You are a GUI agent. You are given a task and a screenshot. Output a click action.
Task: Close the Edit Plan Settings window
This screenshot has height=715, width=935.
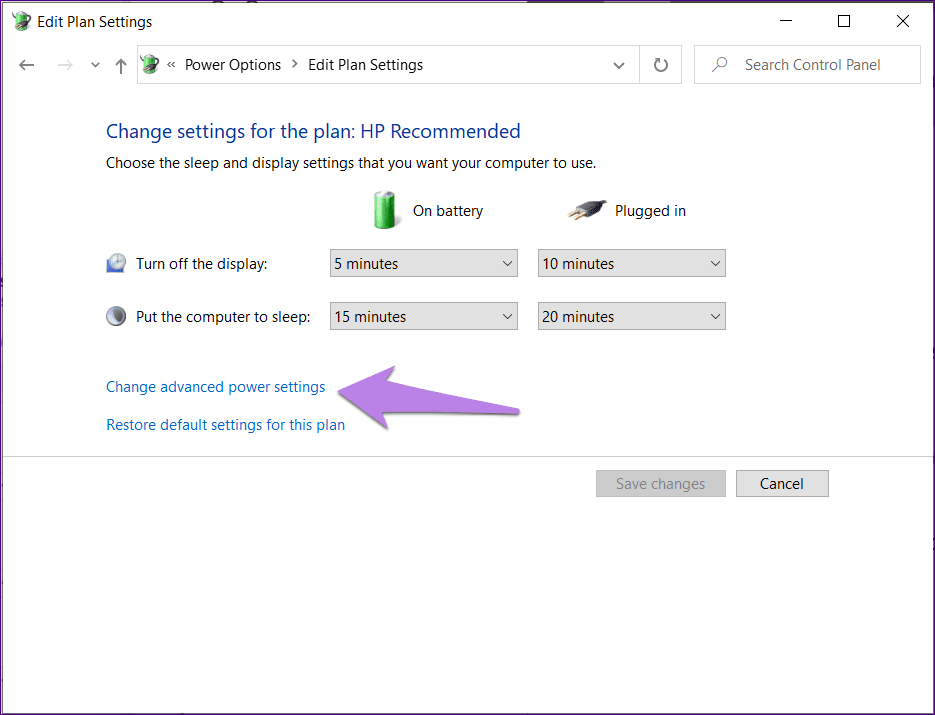[x=903, y=21]
